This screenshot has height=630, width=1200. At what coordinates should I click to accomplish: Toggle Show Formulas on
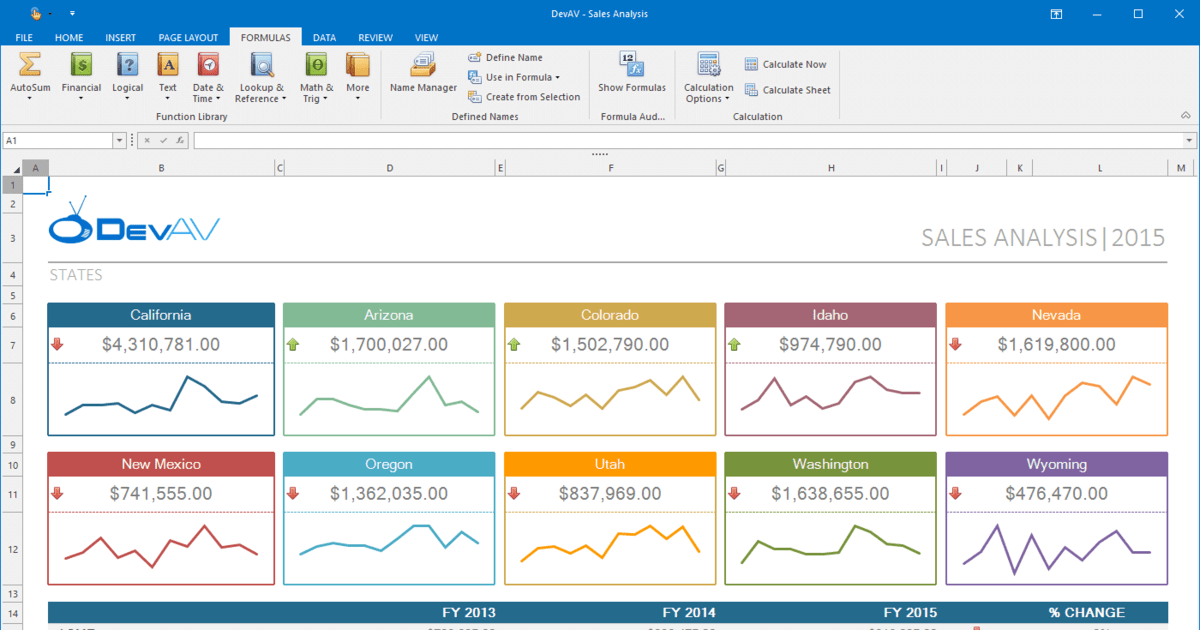point(632,75)
